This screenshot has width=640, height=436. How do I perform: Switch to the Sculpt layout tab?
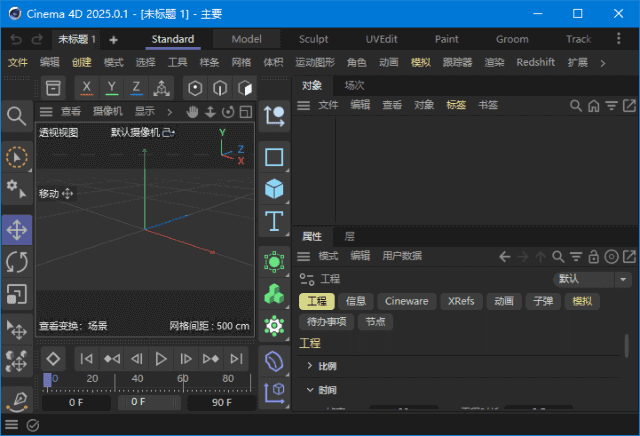click(313, 39)
